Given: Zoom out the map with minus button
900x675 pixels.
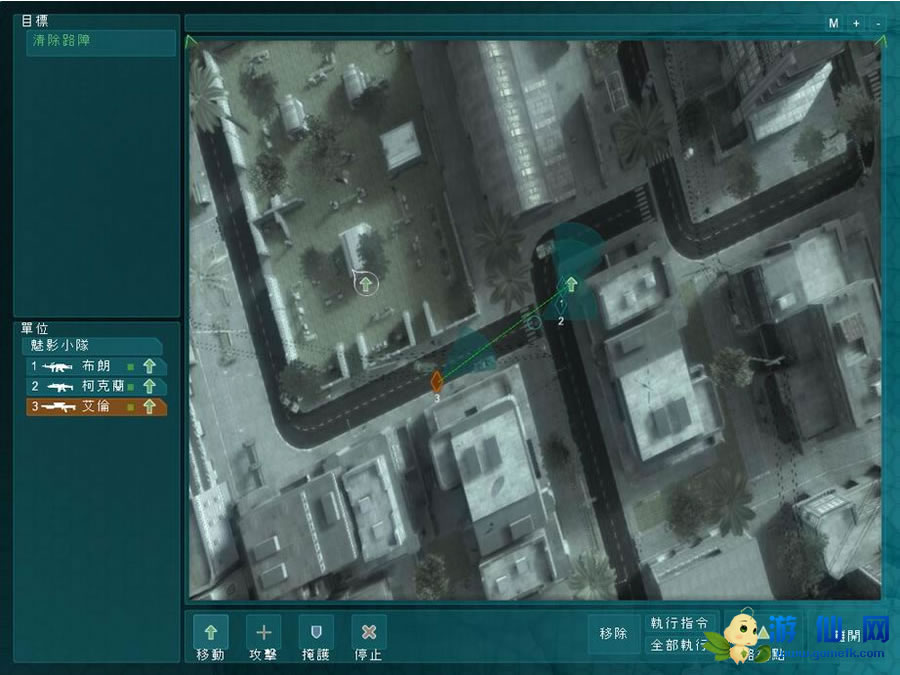Looking at the screenshot, I should tap(878, 24).
